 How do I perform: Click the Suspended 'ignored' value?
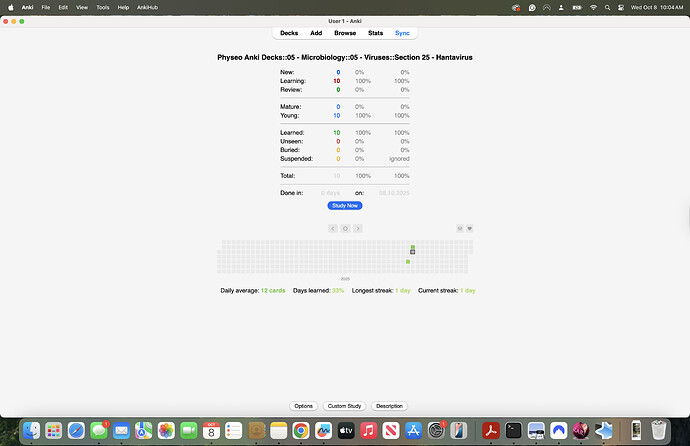tap(399, 159)
